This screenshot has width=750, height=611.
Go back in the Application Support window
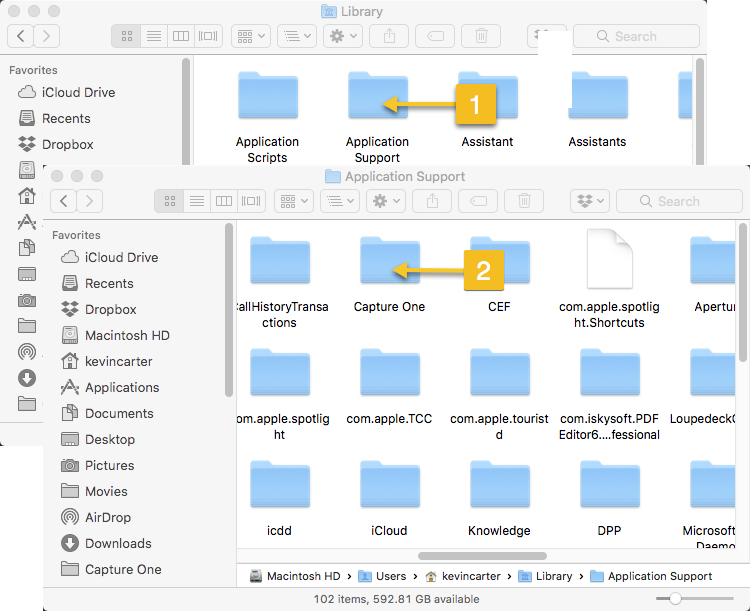tap(65, 201)
